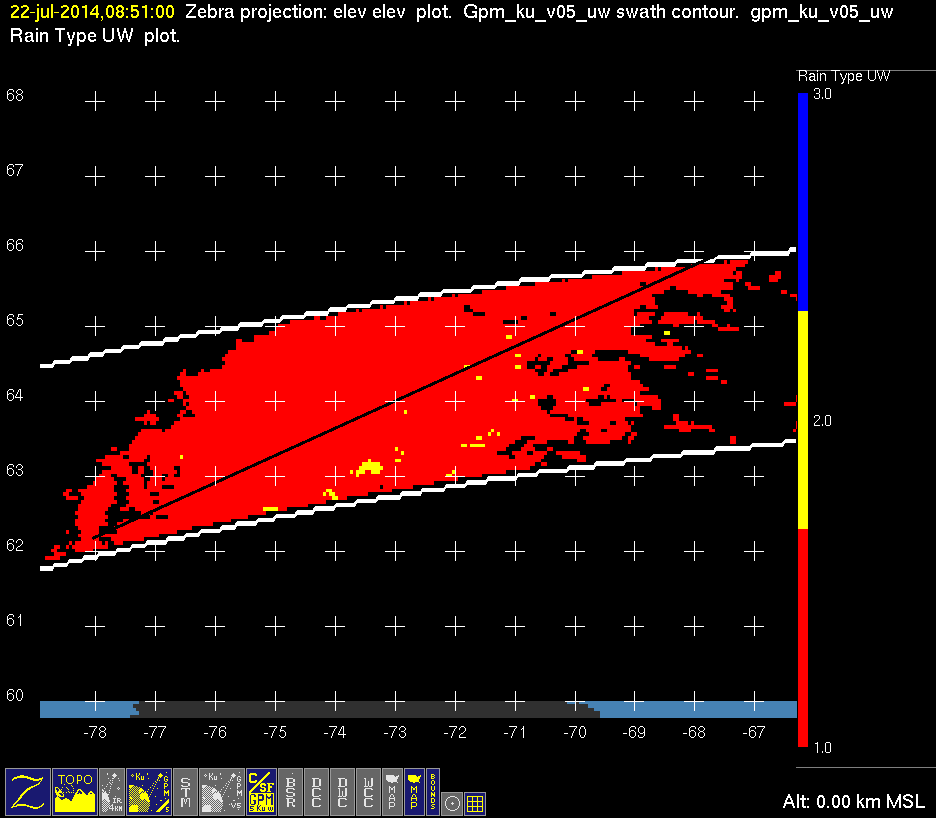Toggle the gray US MAP icon
This screenshot has width=936, height=818.
point(391,791)
